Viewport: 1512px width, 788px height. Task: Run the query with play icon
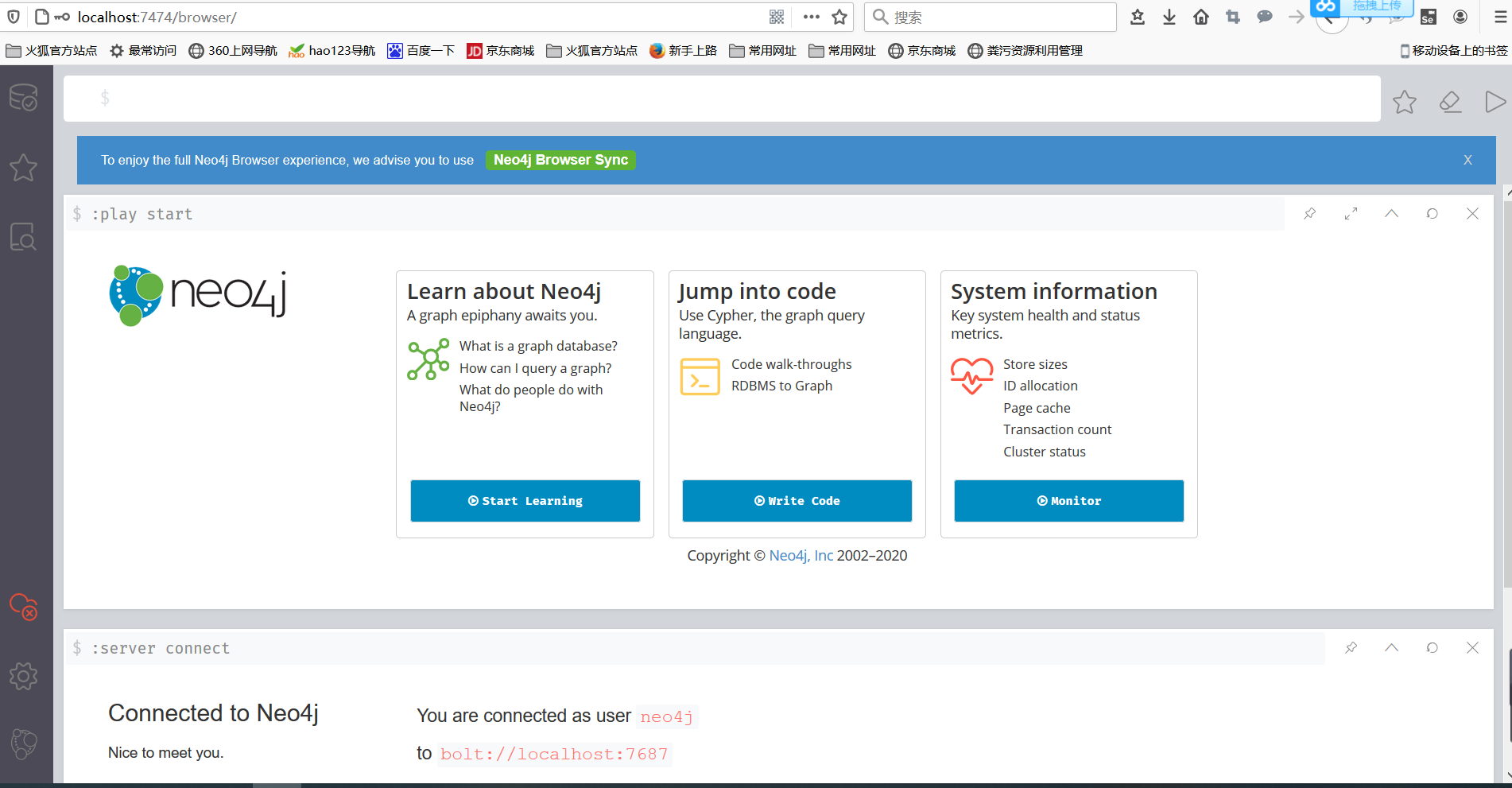(x=1495, y=102)
